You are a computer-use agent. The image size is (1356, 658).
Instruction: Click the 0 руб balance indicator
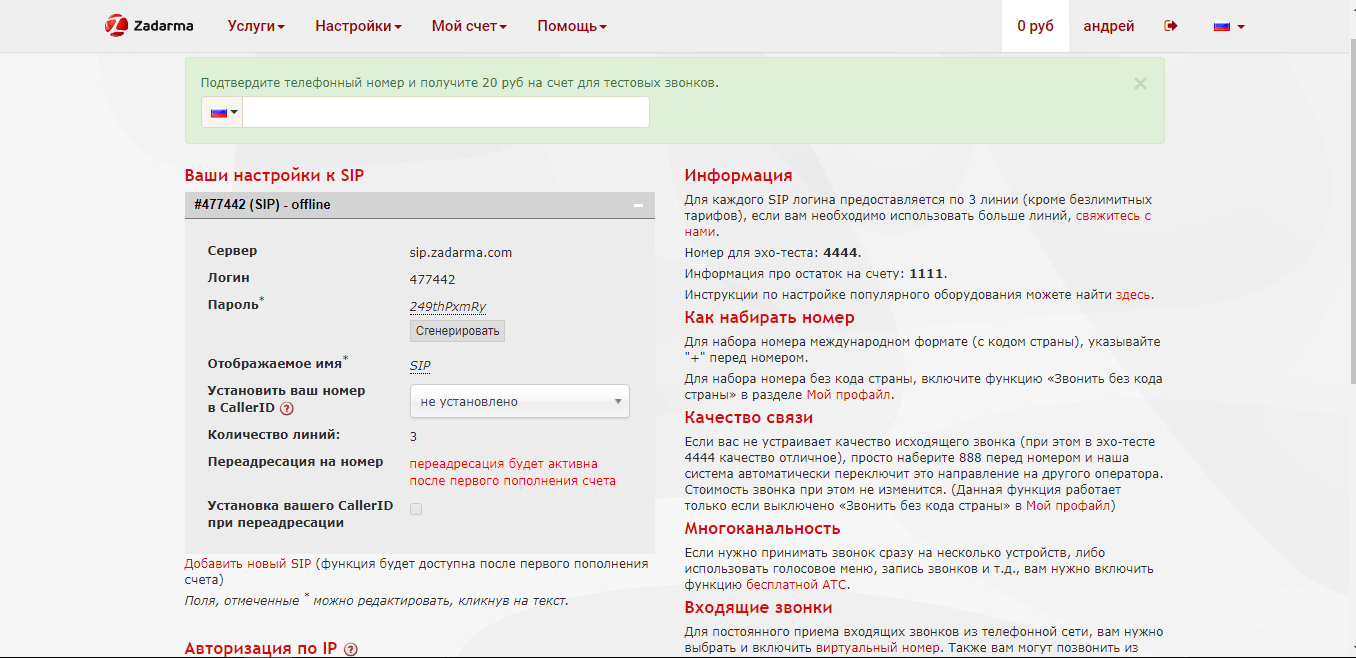click(x=1035, y=26)
